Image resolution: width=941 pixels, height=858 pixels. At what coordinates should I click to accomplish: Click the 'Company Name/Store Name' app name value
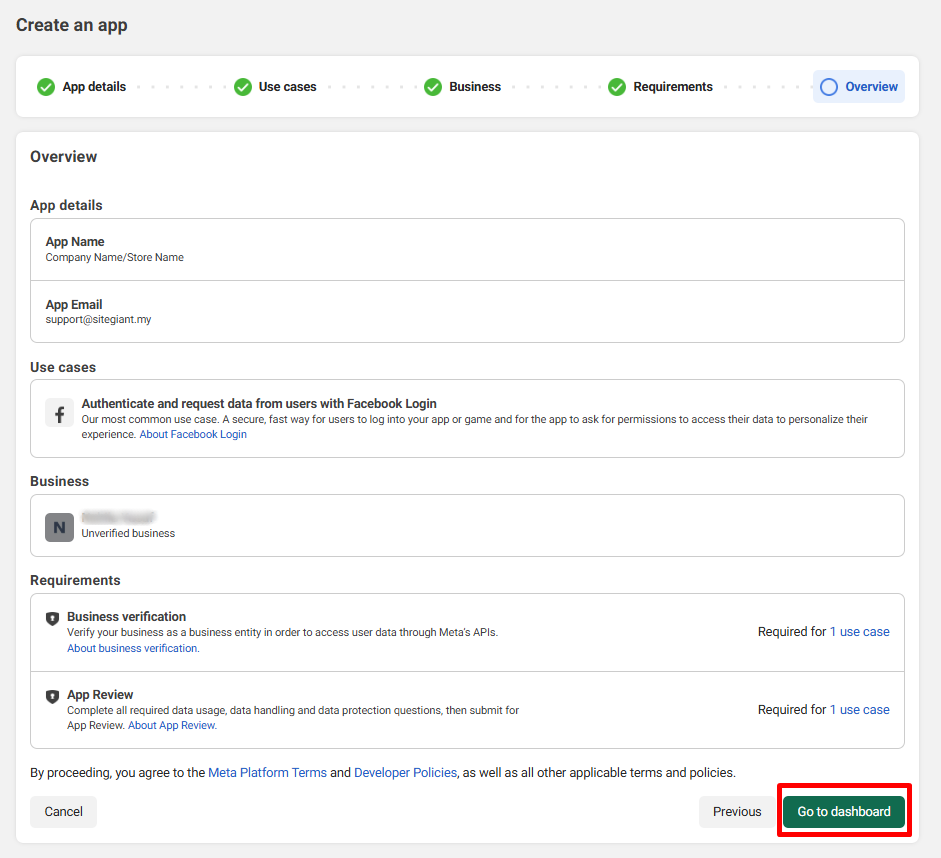coord(115,257)
